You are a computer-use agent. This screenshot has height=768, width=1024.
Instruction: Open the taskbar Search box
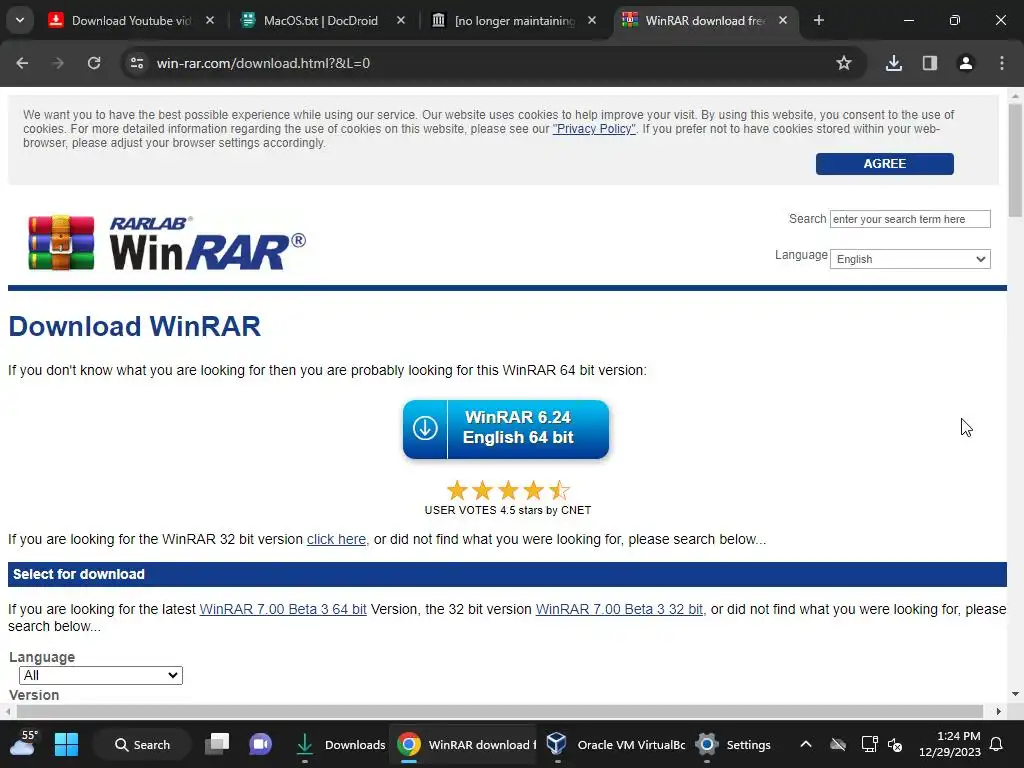142,744
